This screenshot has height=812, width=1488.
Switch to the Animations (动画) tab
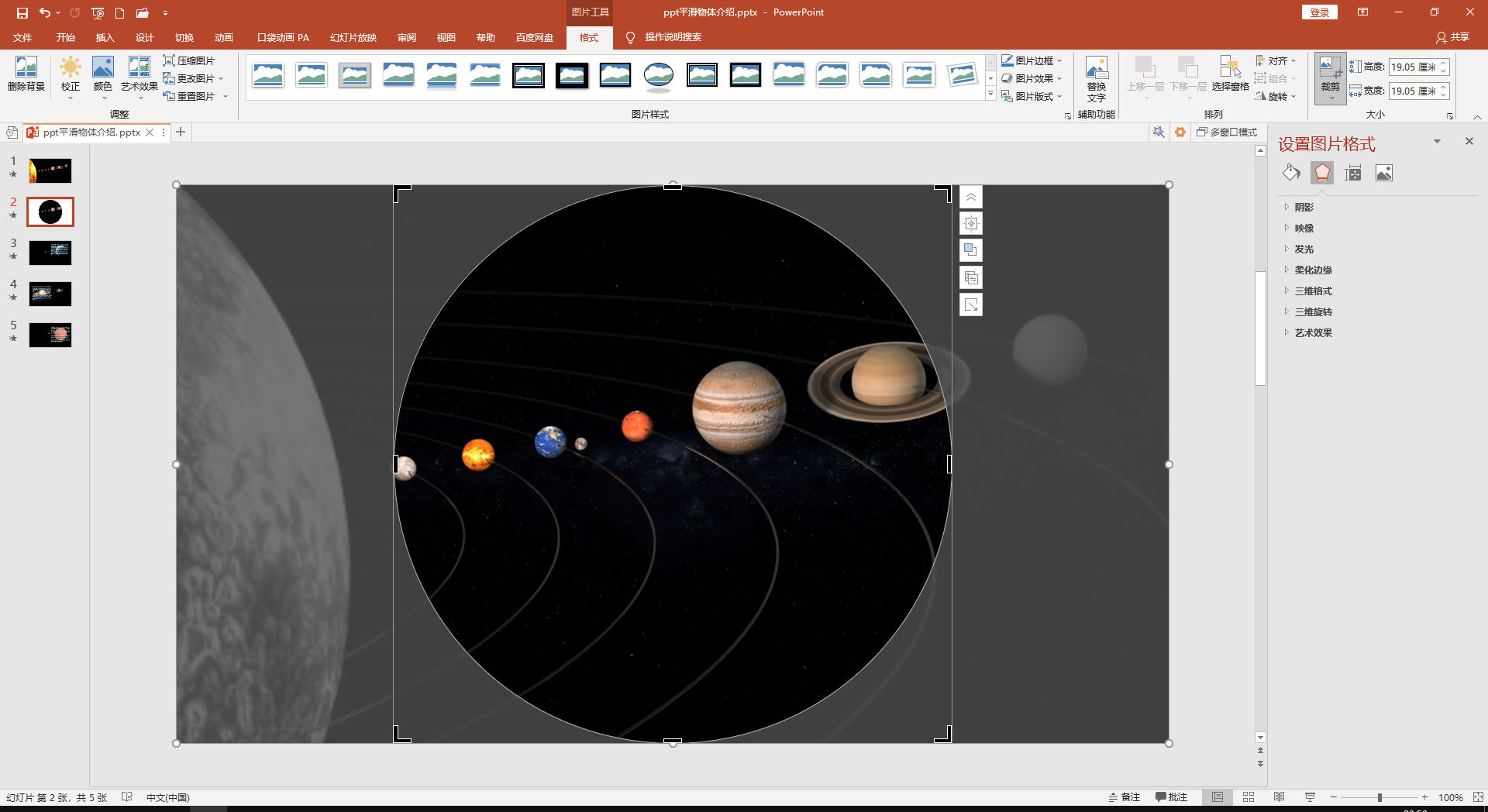[x=223, y=37]
